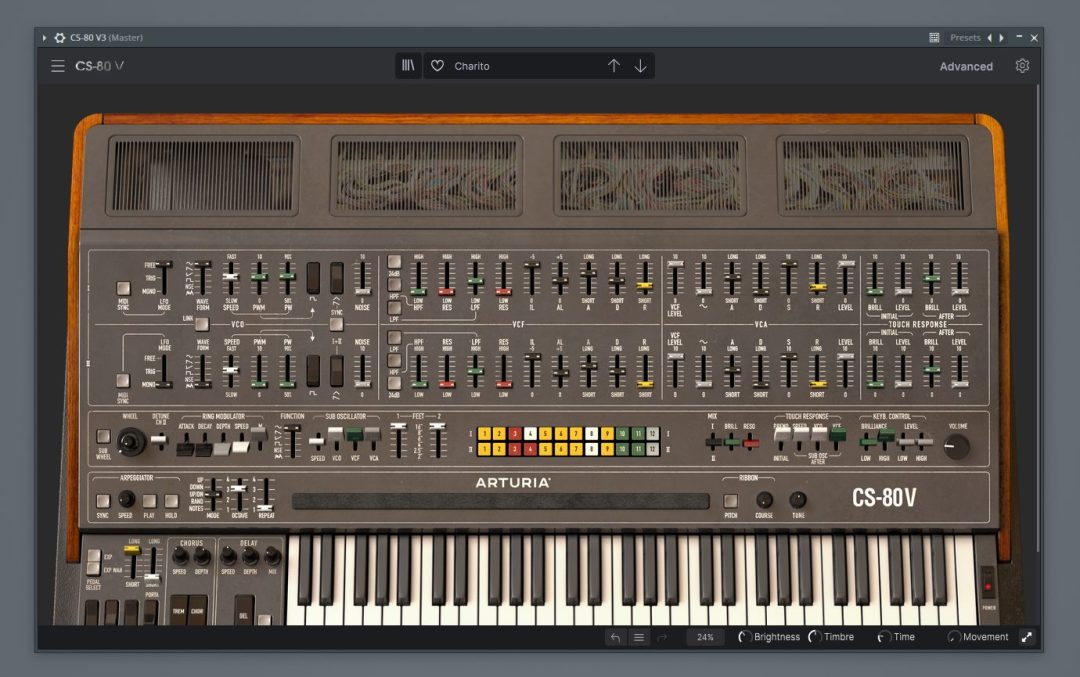Select grey tone button 12 in row II
The width and height of the screenshot is (1080, 677).
coord(652,449)
